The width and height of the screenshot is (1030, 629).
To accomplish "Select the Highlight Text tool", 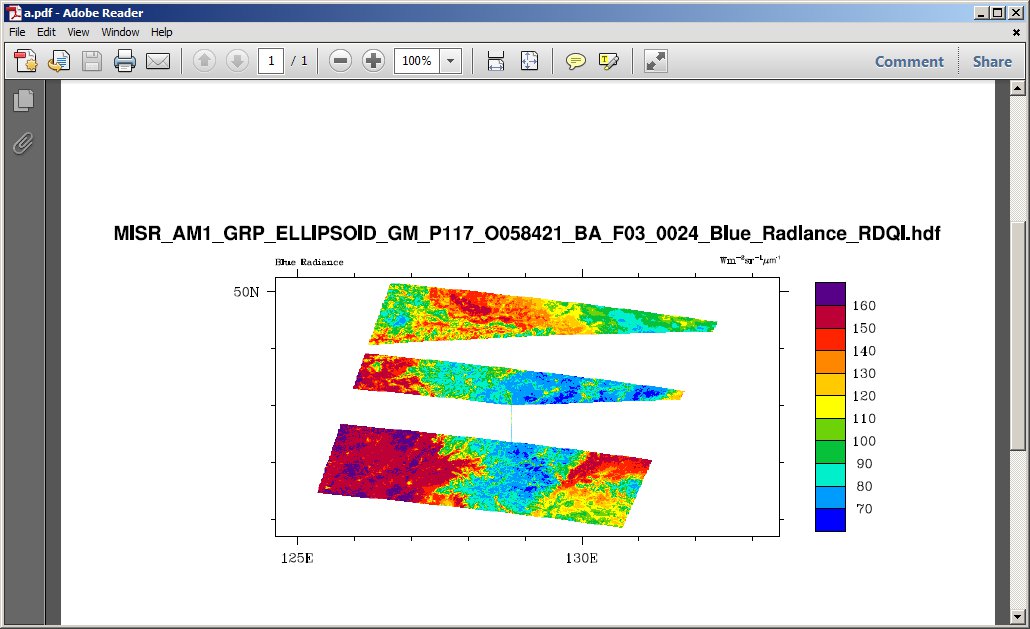I will [x=608, y=61].
